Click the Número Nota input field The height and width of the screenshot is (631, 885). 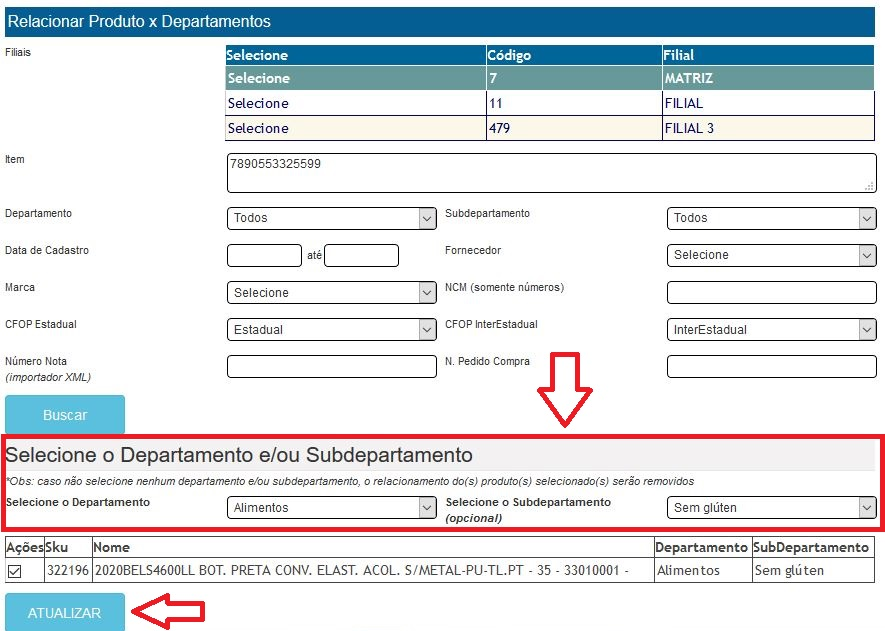tap(332, 366)
